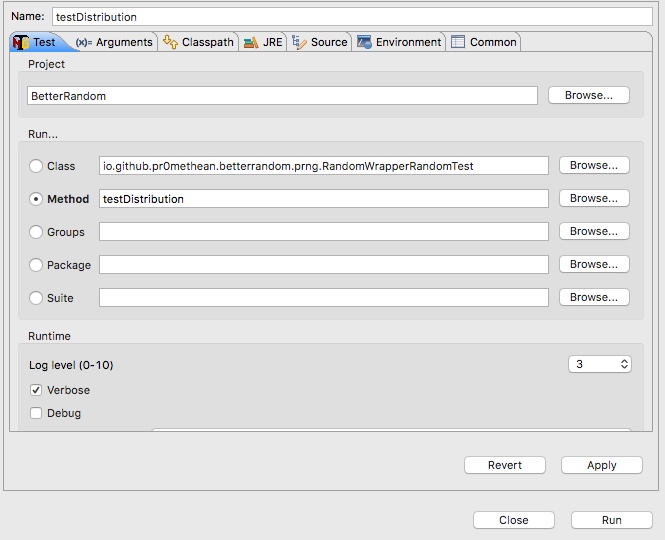Viewport: 665px width, 540px height.
Task: Enable the Debug checkbox
Action: pyautogui.click(x=36, y=413)
